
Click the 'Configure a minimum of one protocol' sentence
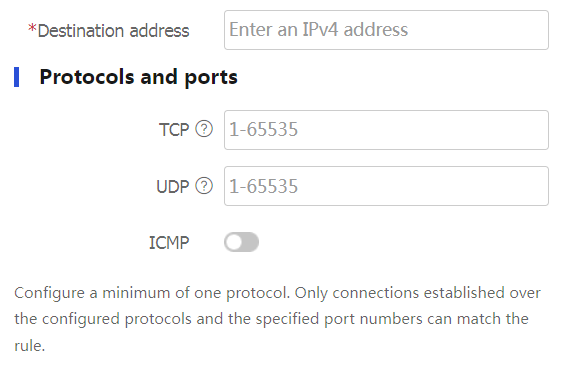click(x=152, y=293)
